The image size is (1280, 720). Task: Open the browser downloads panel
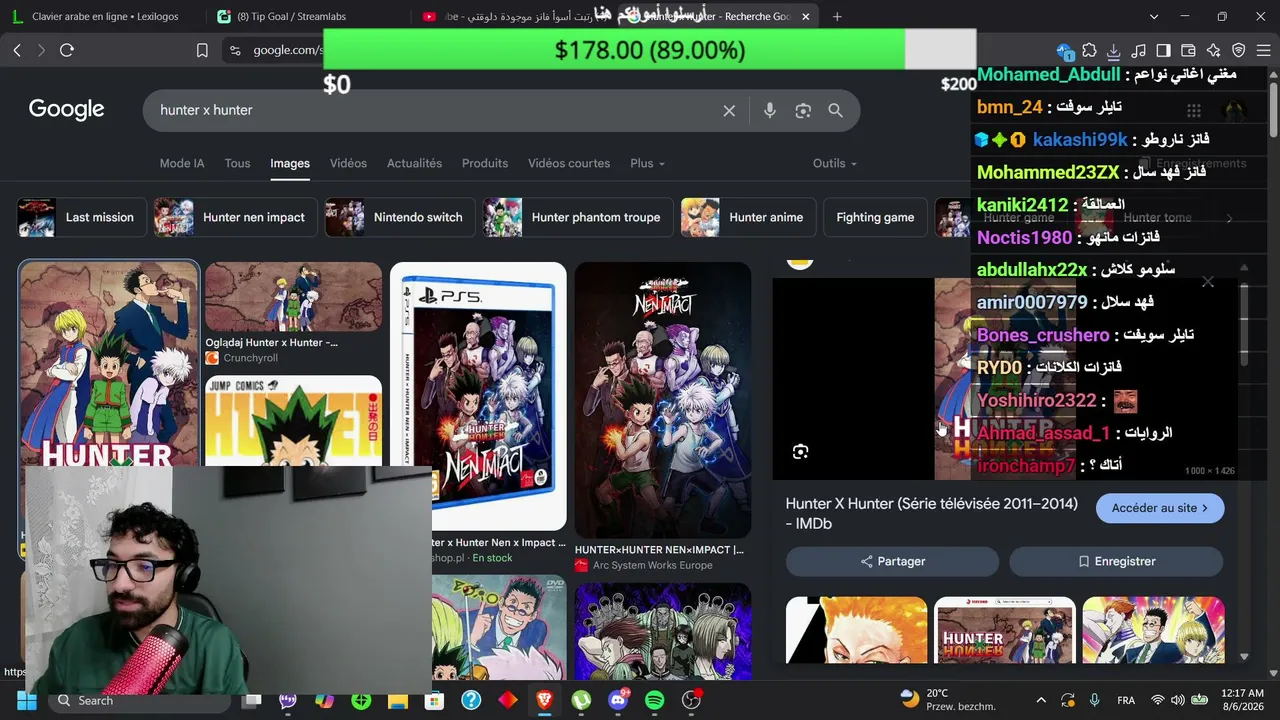(1116, 50)
